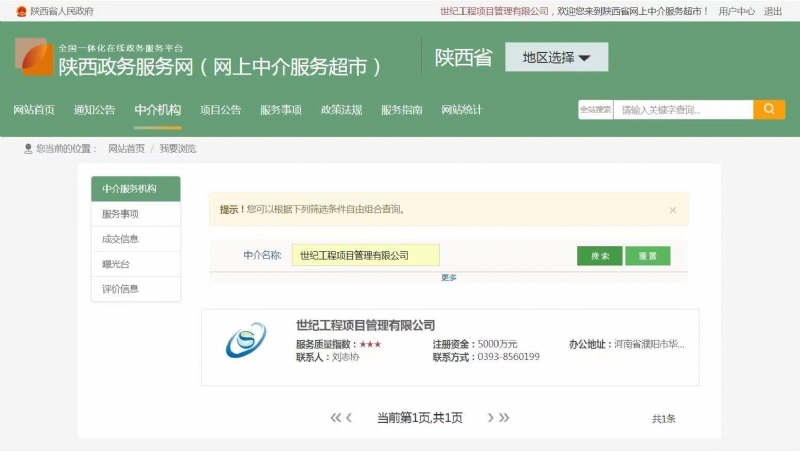Go to next page arrow
Image resolution: width=800 pixels, height=451 pixels.
pos(490,418)
